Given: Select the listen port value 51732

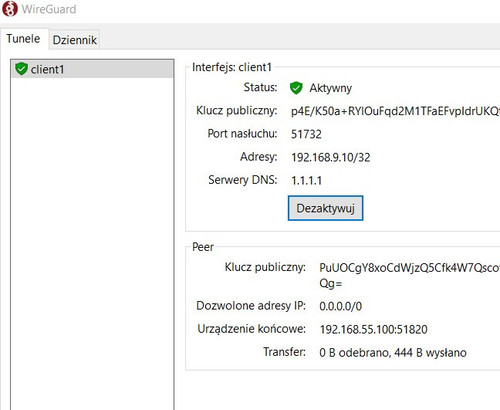Looking at the screenshot, I should (306, 134).
